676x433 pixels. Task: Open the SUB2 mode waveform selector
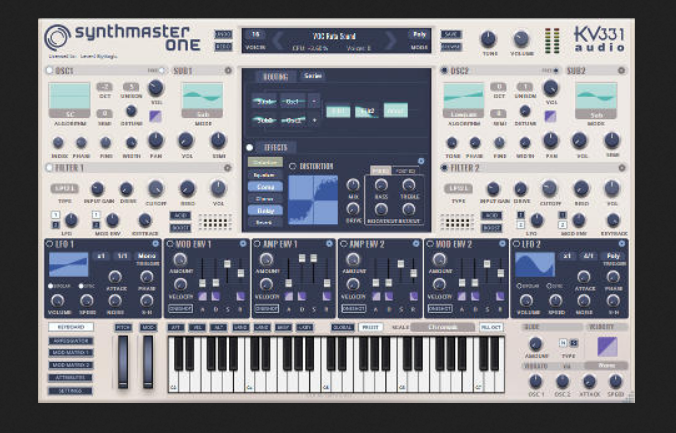coord(596,100)
